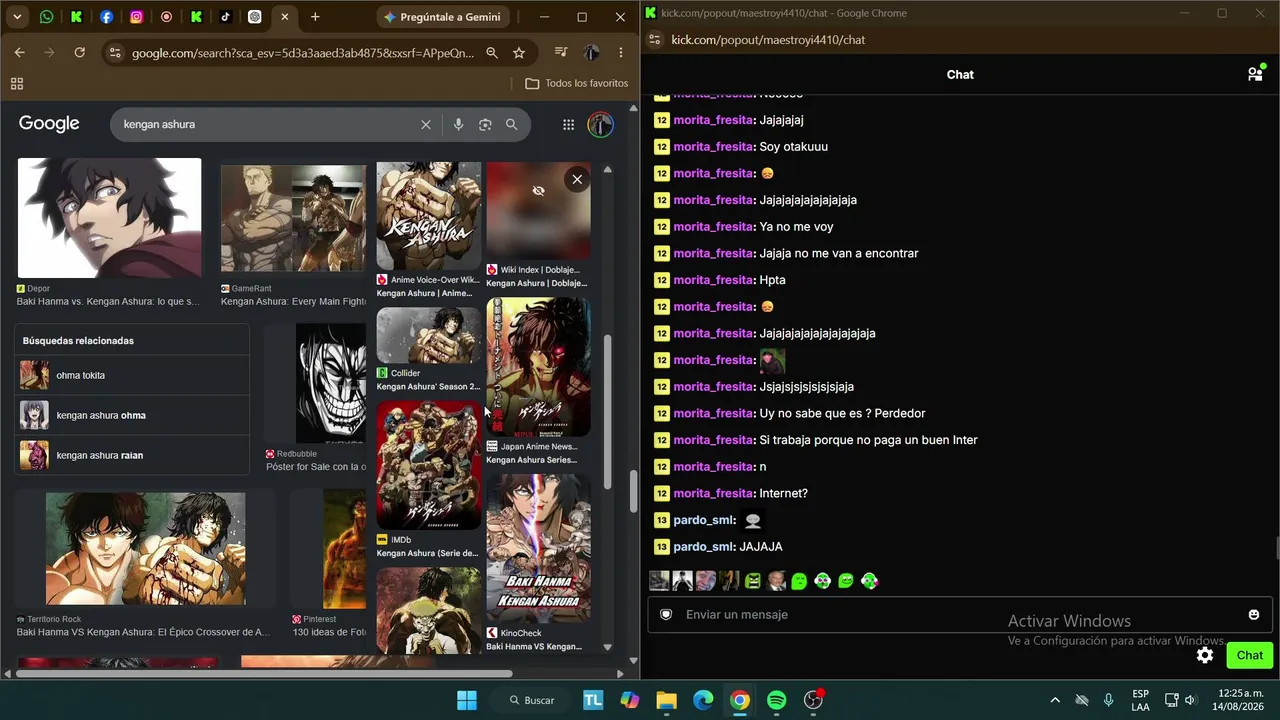Open the Todos los favoritos folder

pyautogui.click(x=577, y=83)
